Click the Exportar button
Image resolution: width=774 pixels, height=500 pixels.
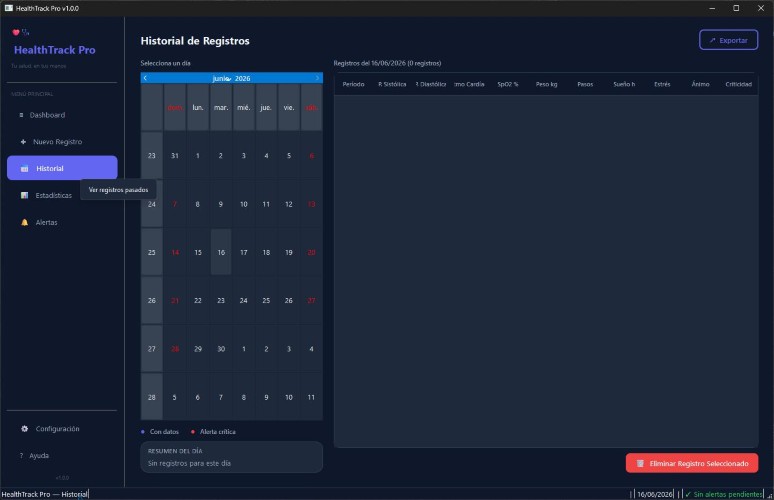[x=729, y=40]
